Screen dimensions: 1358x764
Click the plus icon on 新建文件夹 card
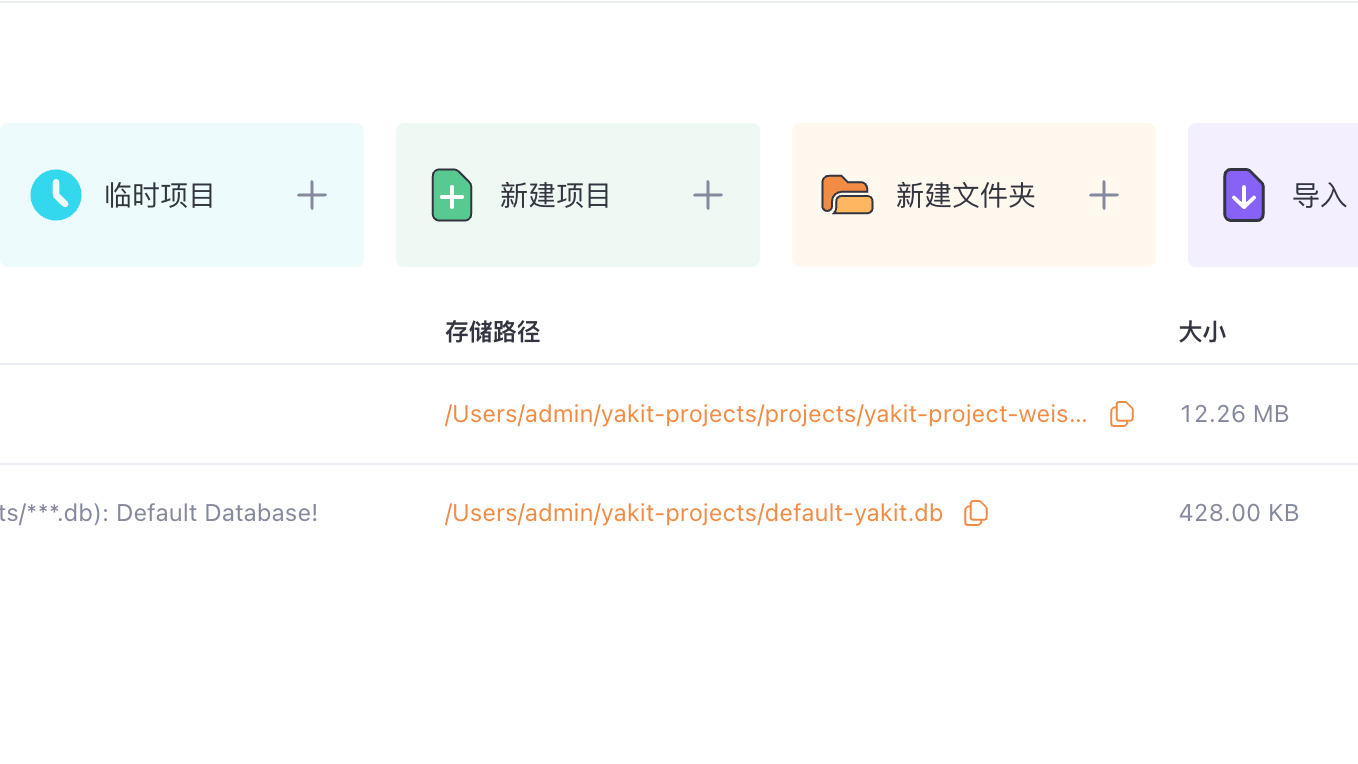point(1103,195)
